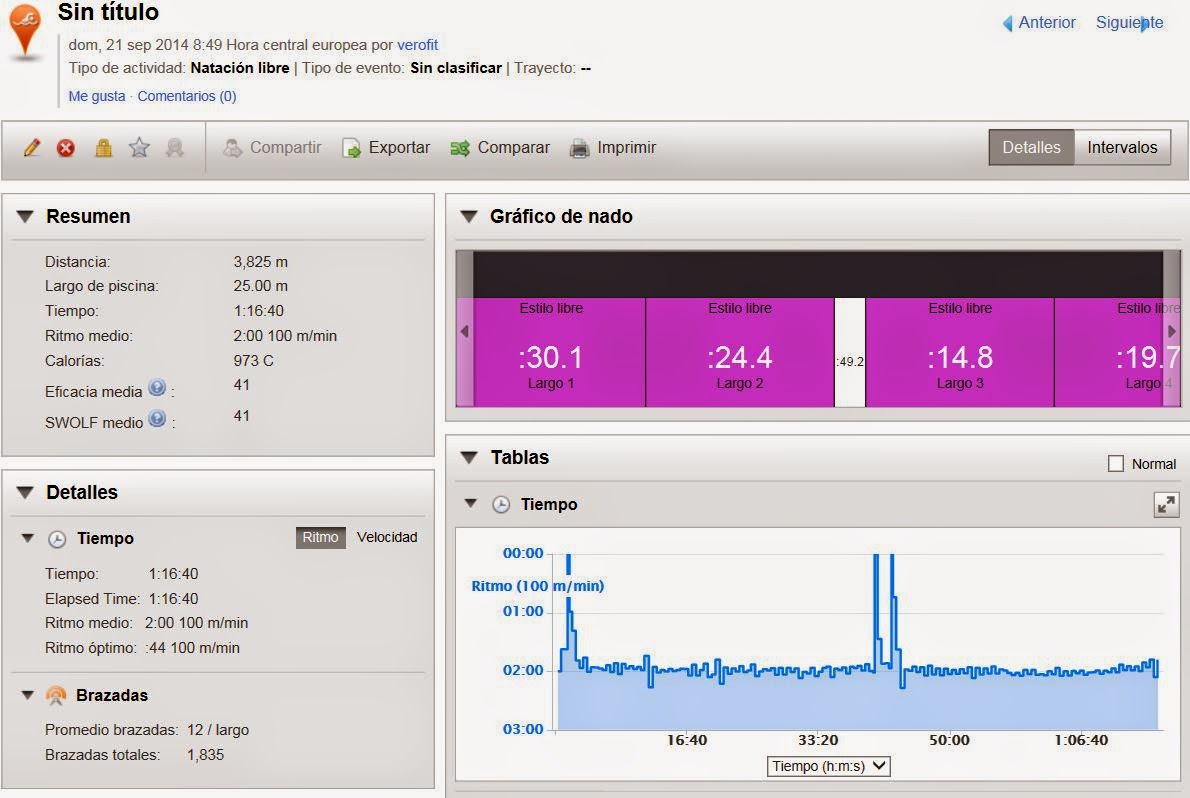
Task: Mark activity with the star favorite icon
Action: tap(139, 147)
